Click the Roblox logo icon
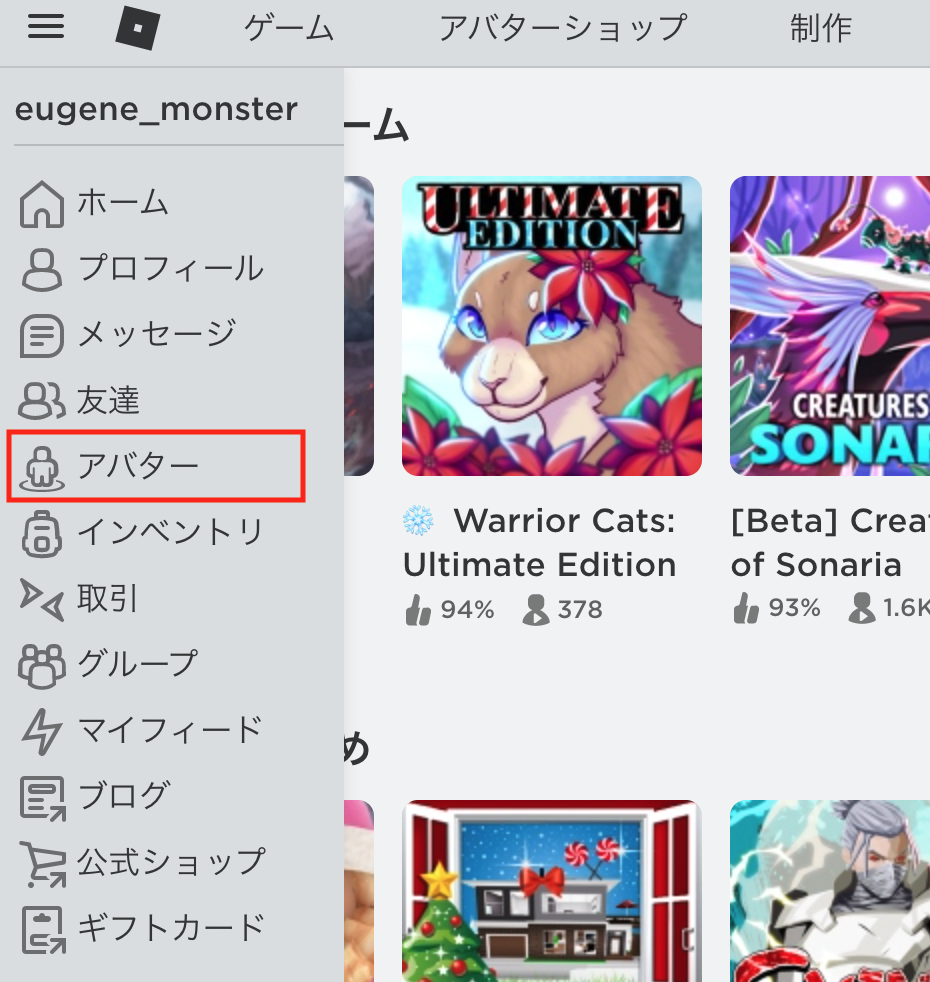Image resolution: width=930 pixels, height=982 pixels. [138, 28]
